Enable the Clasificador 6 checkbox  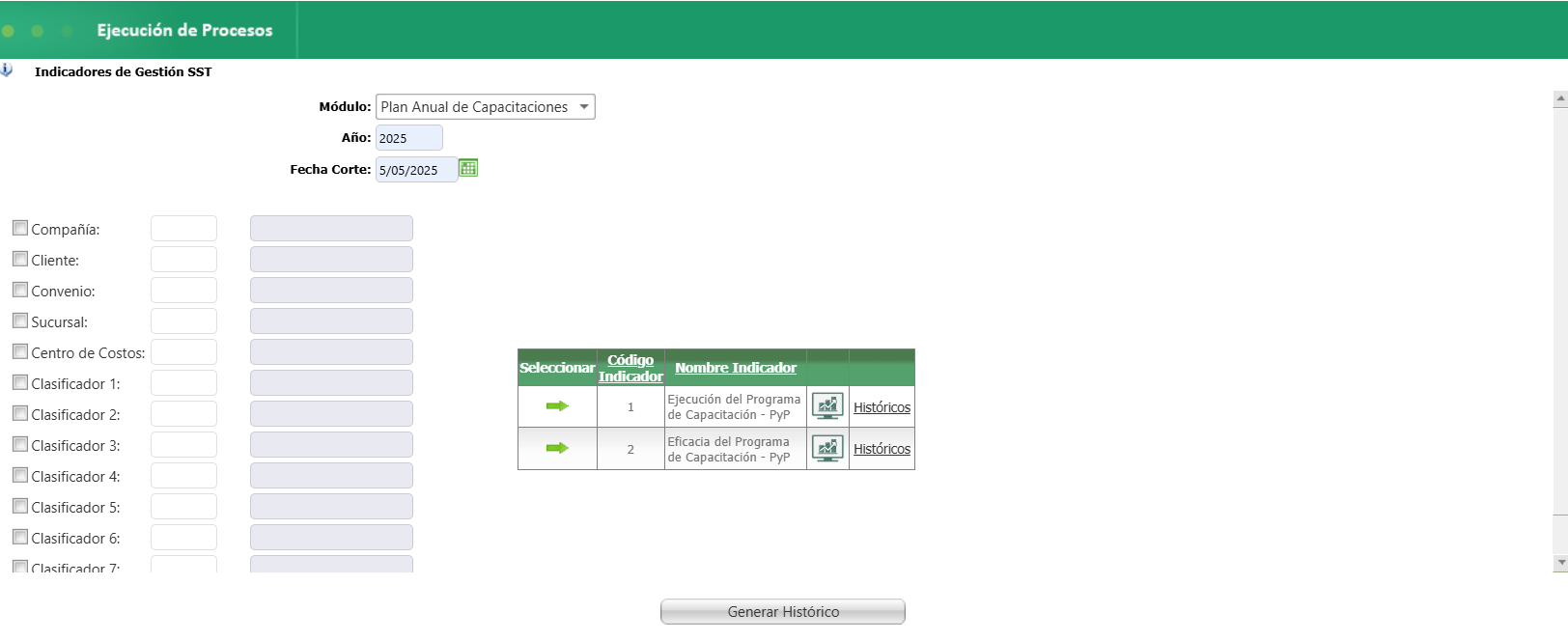(x=20, y=537)
